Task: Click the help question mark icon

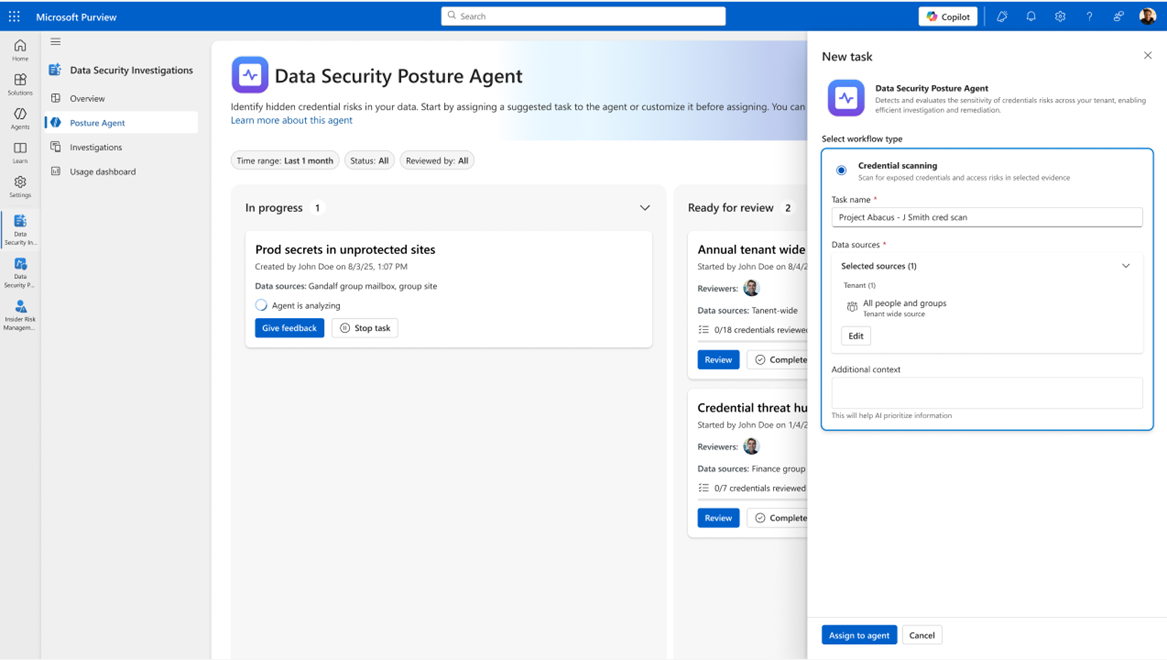Action: pyautogui.click(x=1089, y=16)
